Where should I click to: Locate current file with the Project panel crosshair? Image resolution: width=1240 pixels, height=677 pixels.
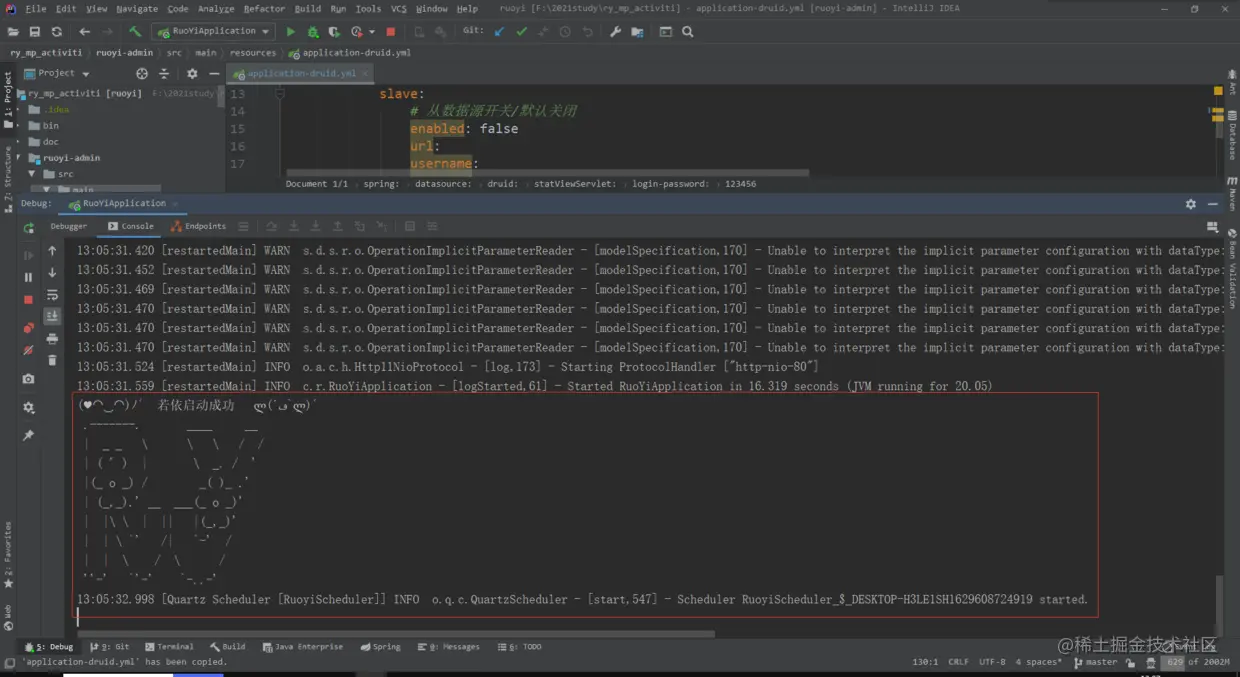pos(142,74)
